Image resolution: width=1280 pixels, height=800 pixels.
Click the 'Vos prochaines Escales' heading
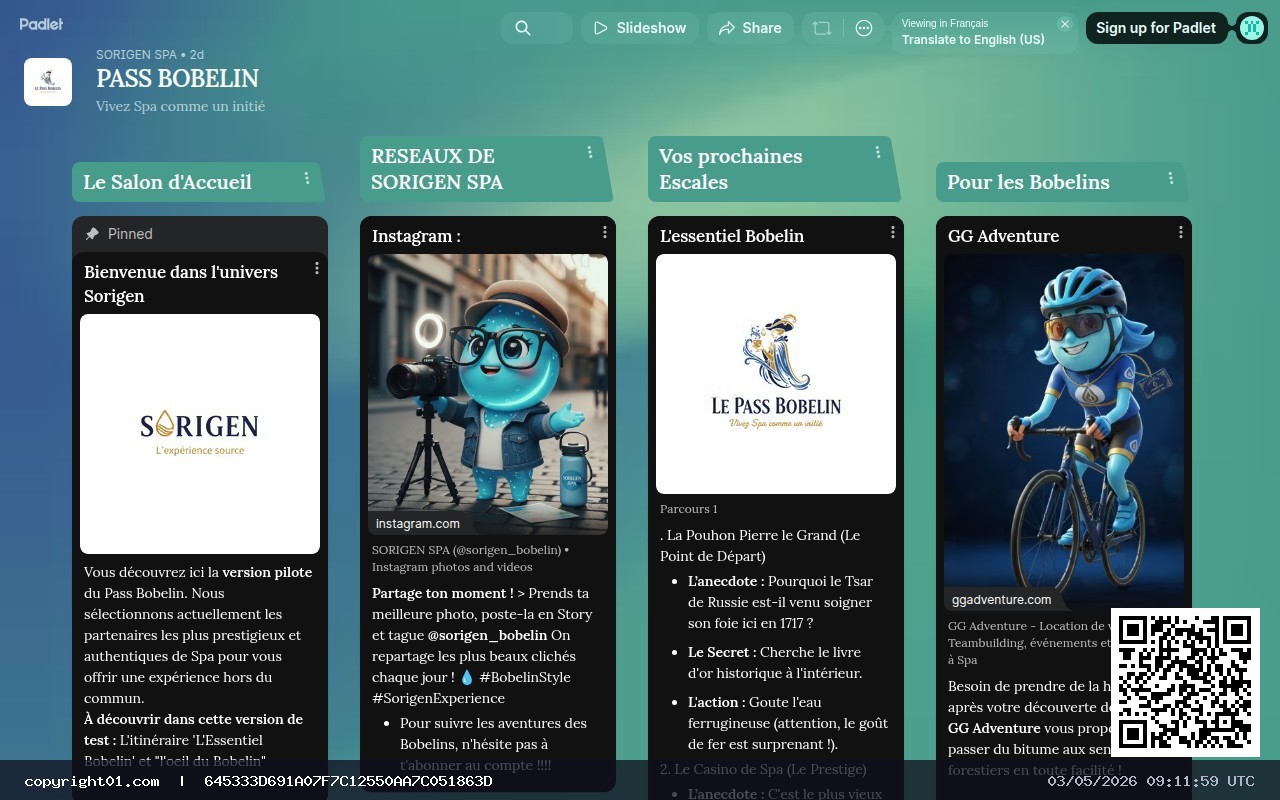(730, 169)
